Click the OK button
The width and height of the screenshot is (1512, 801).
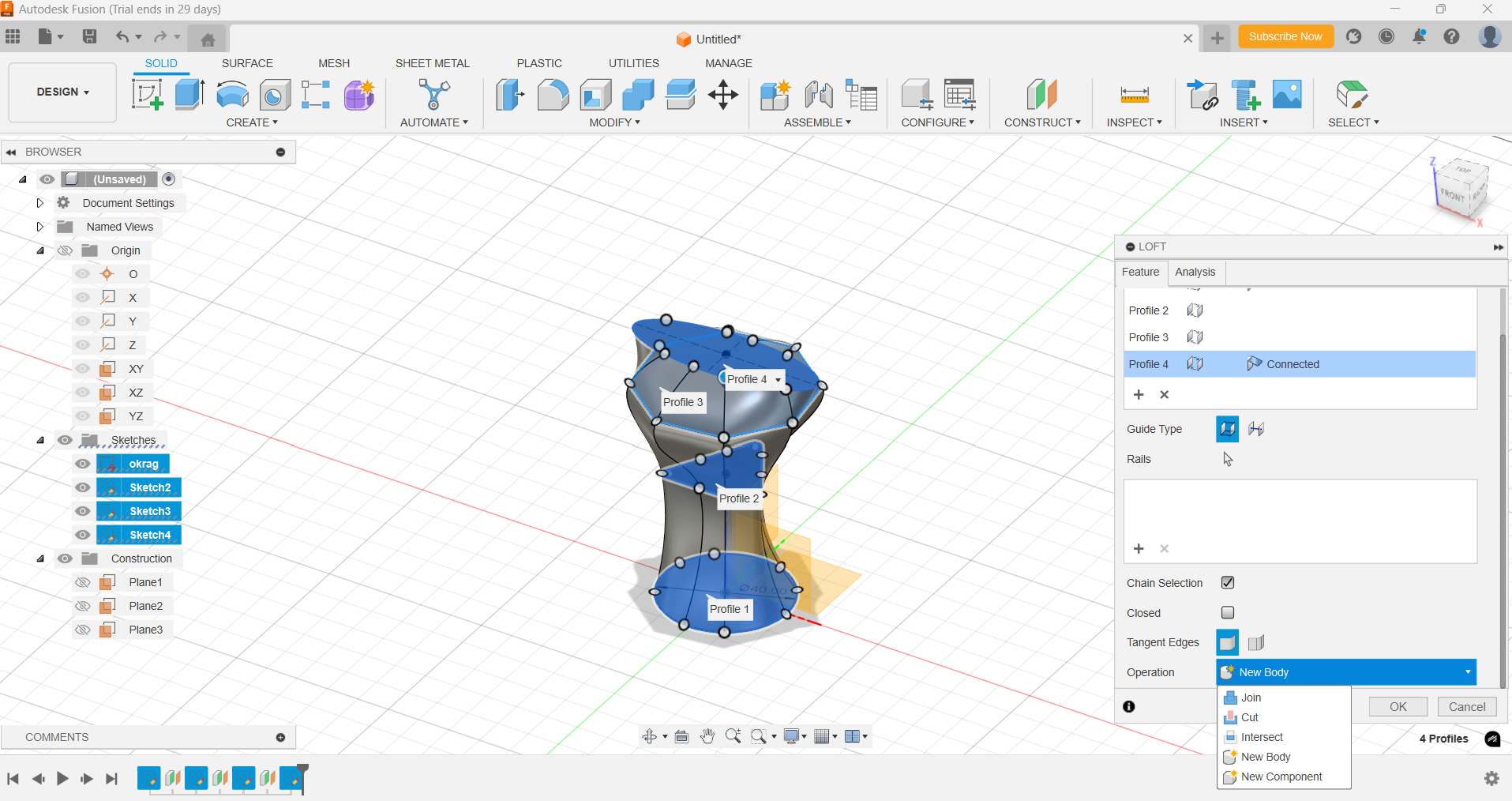tap(1398, 707)
